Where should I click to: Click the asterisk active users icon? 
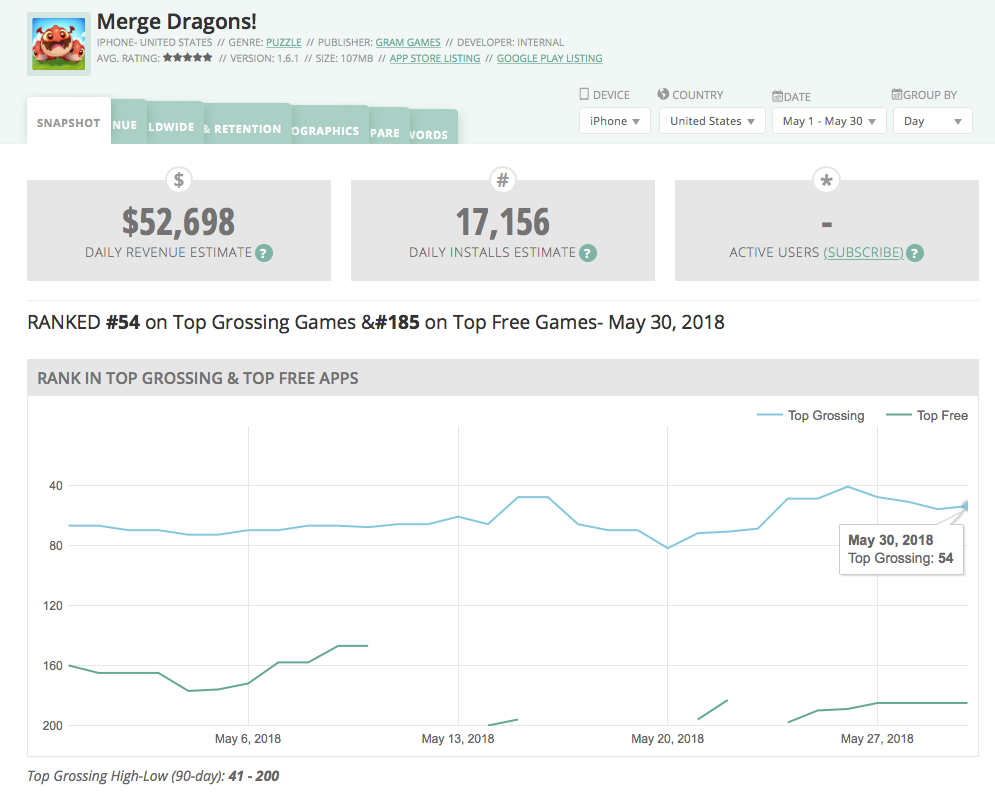pyautogui.click(x=826, y=180)
